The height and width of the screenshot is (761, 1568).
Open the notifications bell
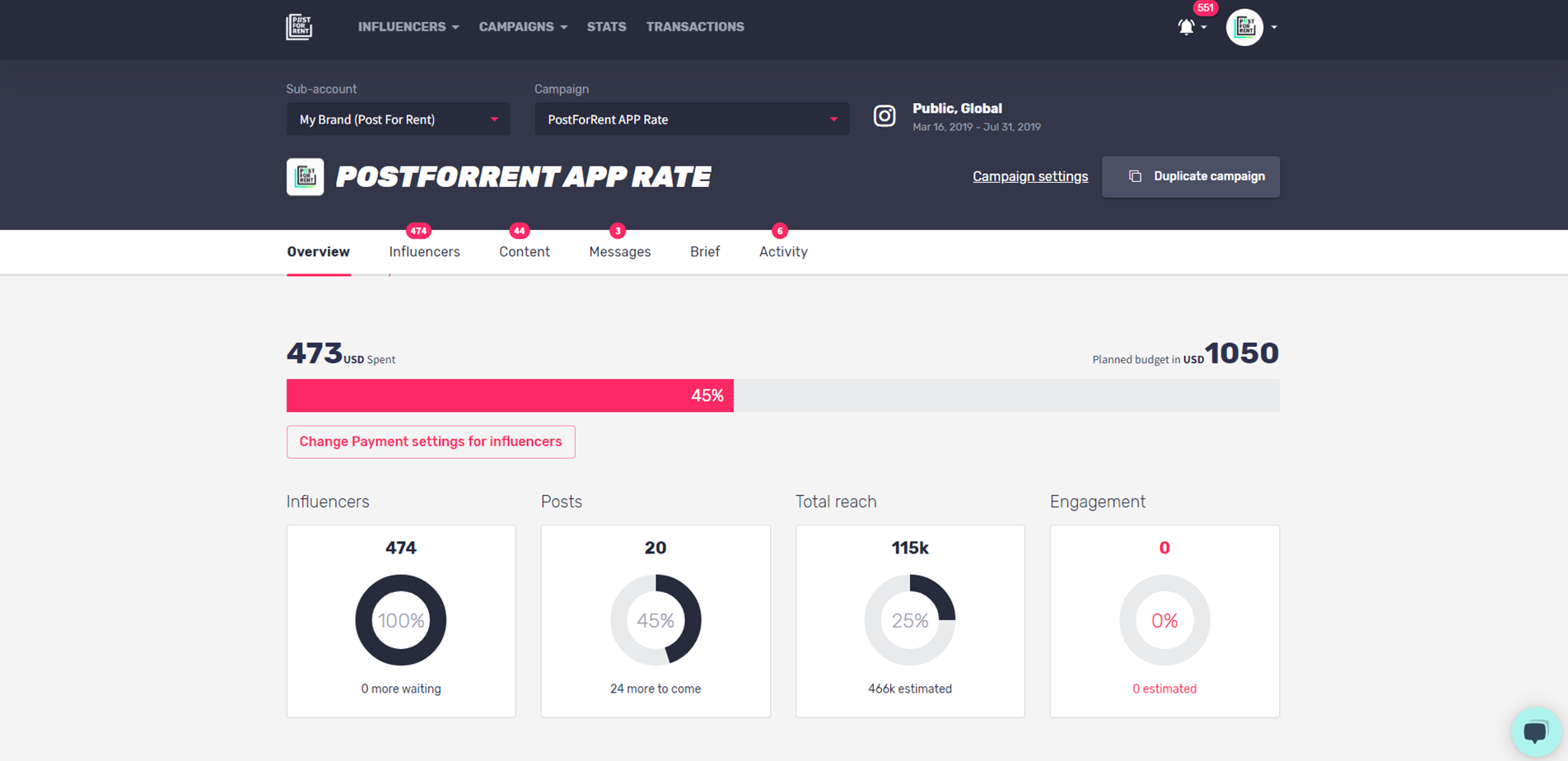point(1186,27)
